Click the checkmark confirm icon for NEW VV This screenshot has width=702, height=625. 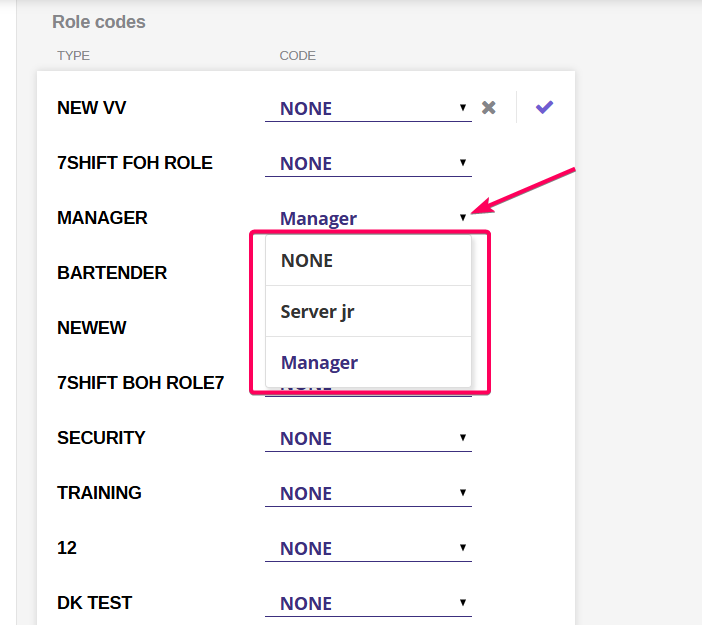[544, 107]
